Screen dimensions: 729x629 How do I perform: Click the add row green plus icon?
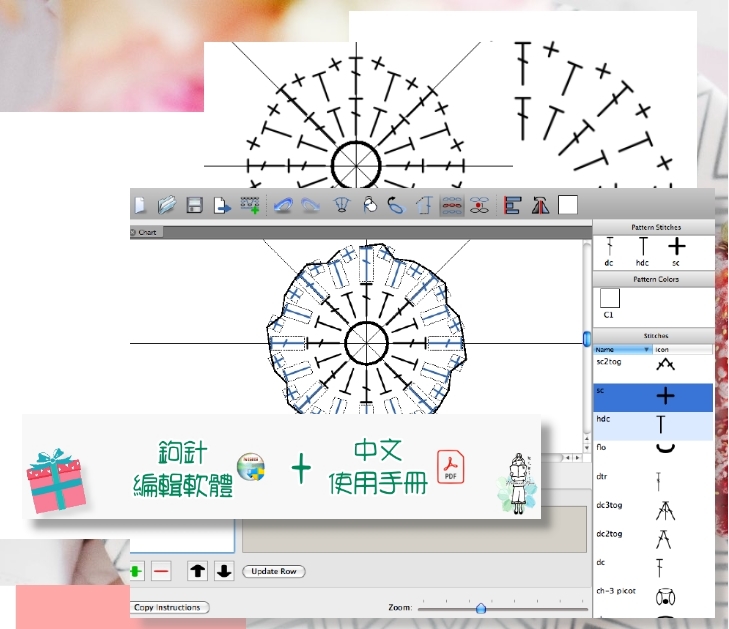coord(135,571)
